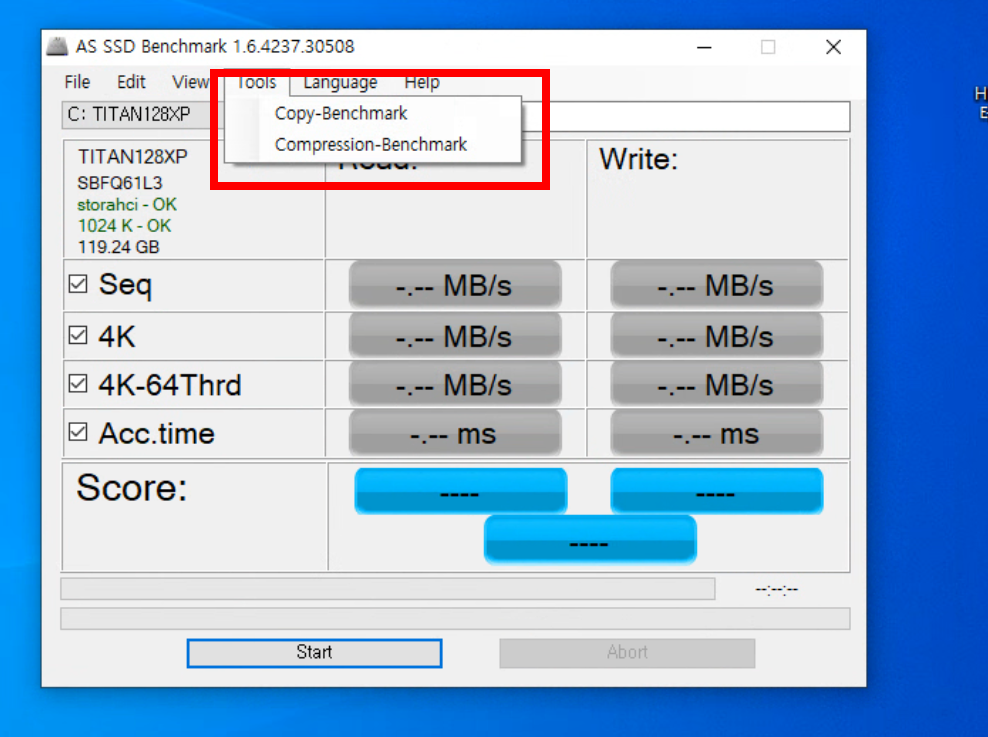Click the 4K-64Thrd read result field
This screenshot has height=737, width=988.
[455, 384]
